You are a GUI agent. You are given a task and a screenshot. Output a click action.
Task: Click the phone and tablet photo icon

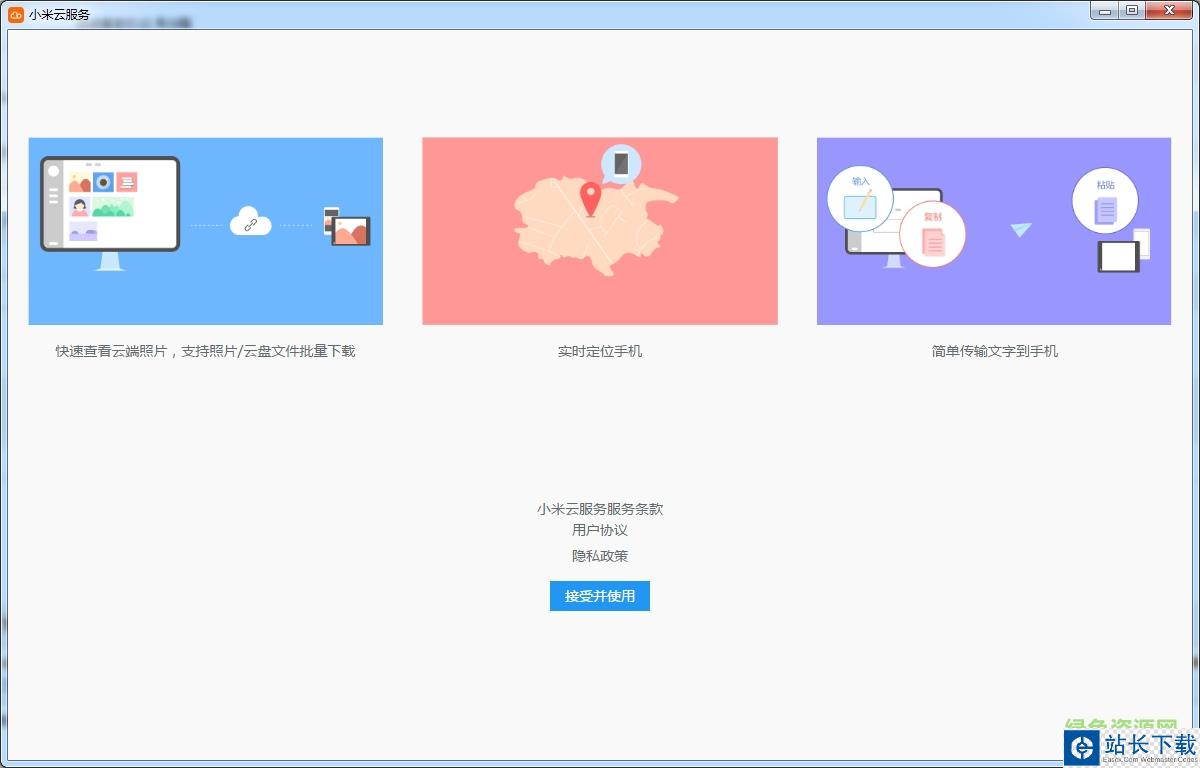pyautogui.click(x=347, y=228)
